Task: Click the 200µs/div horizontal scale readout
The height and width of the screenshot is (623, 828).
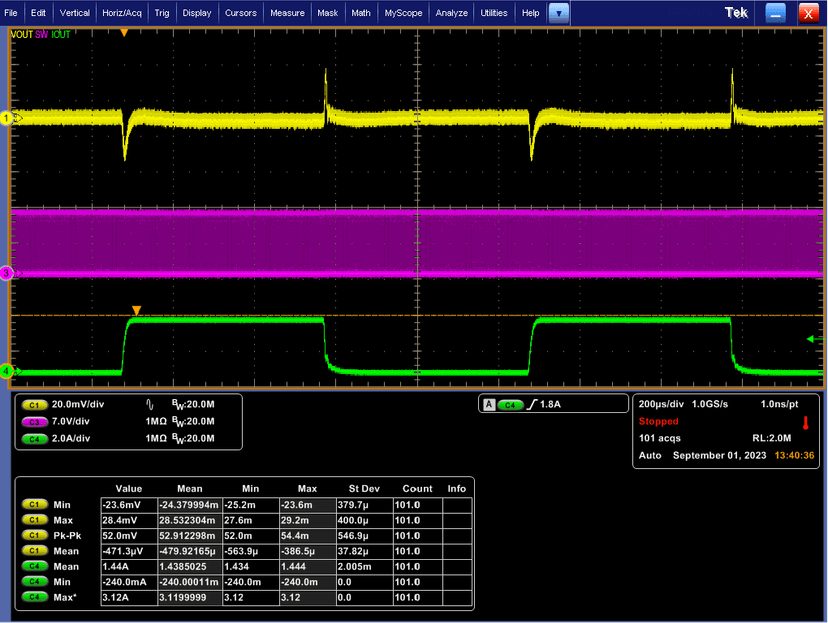Action: tap(661, 404)
